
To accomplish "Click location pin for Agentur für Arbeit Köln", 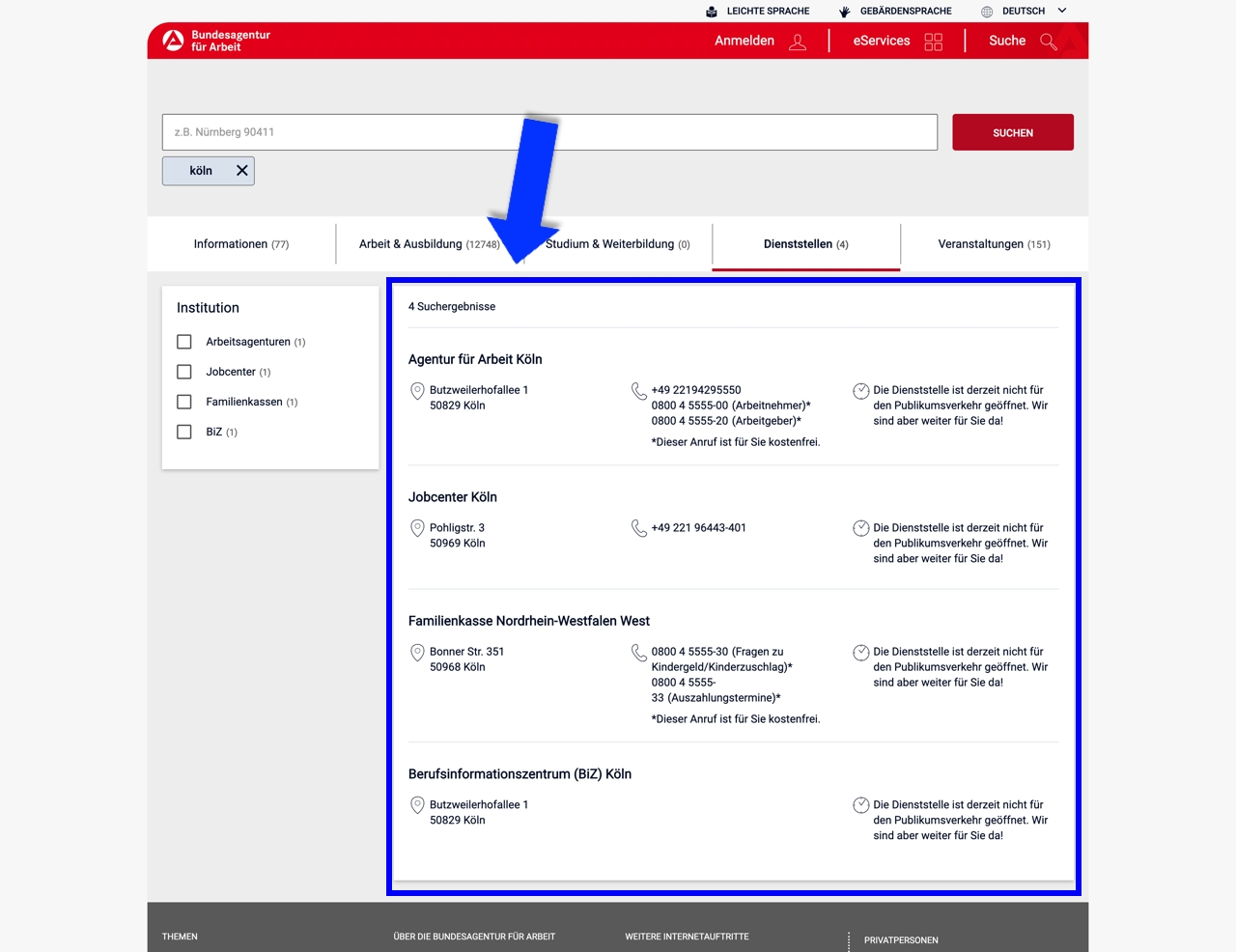I will click(417, 391).
